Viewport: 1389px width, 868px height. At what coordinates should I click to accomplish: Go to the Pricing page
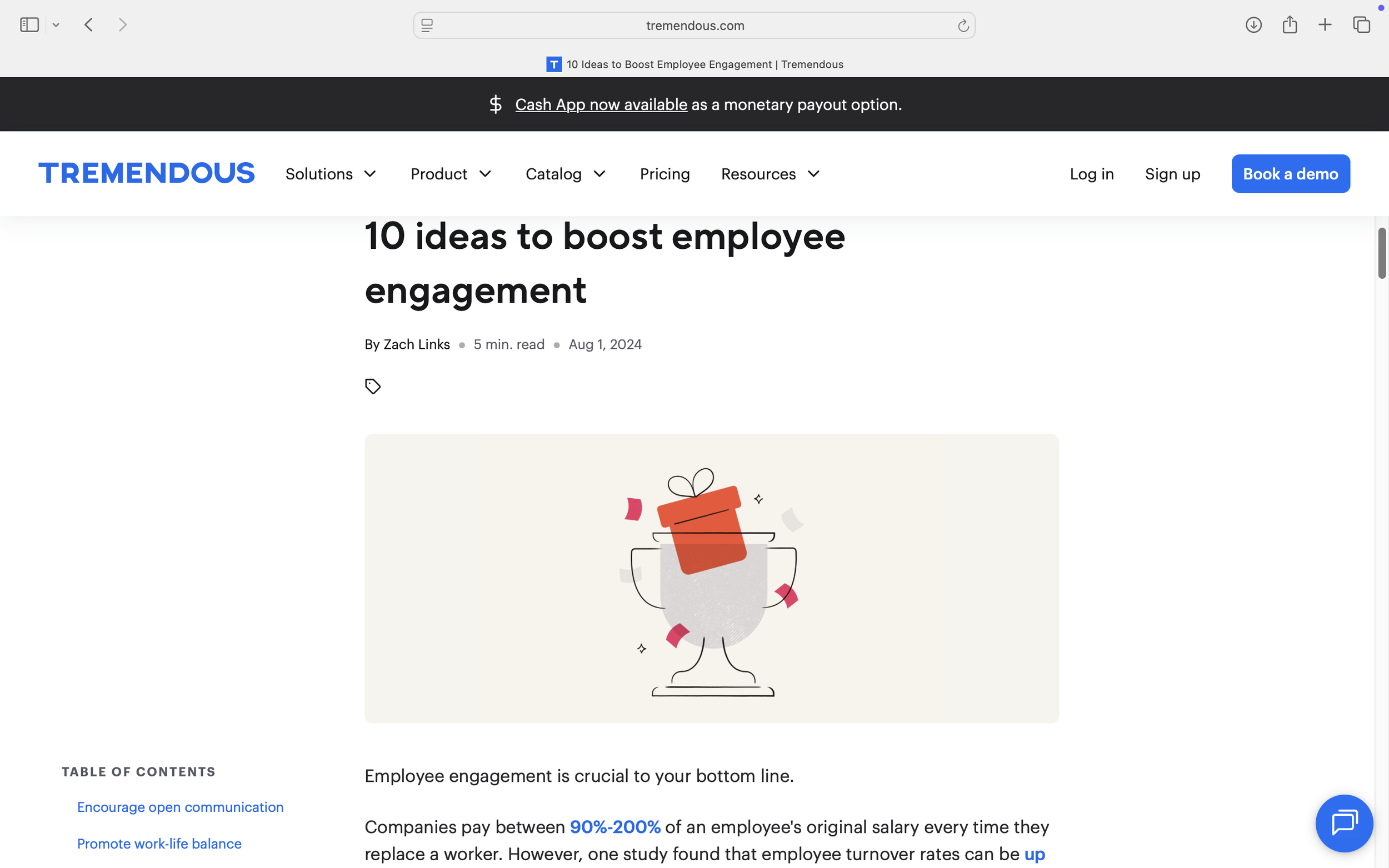coord(665,174)
